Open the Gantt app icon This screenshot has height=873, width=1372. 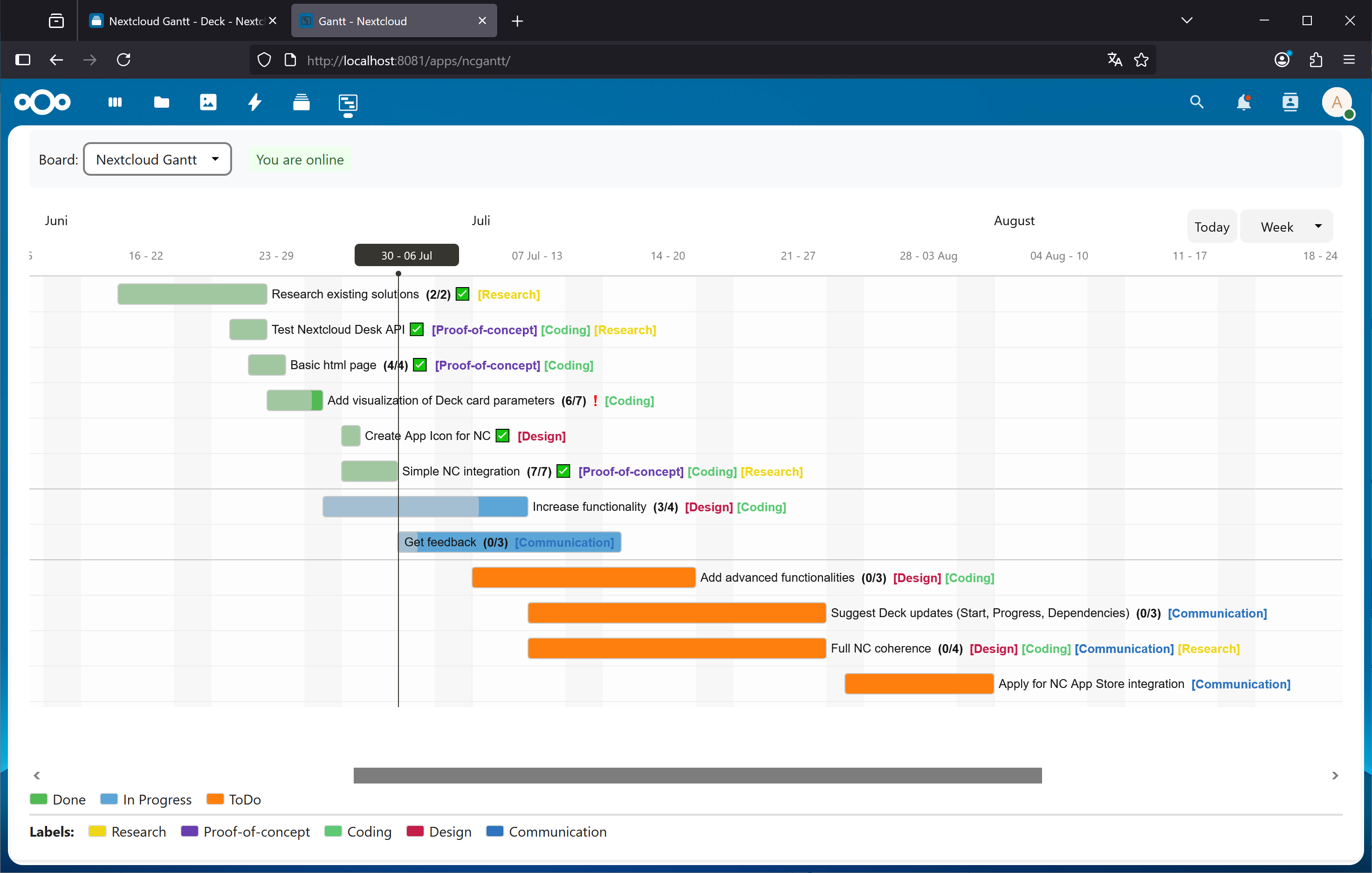[348, 103]
